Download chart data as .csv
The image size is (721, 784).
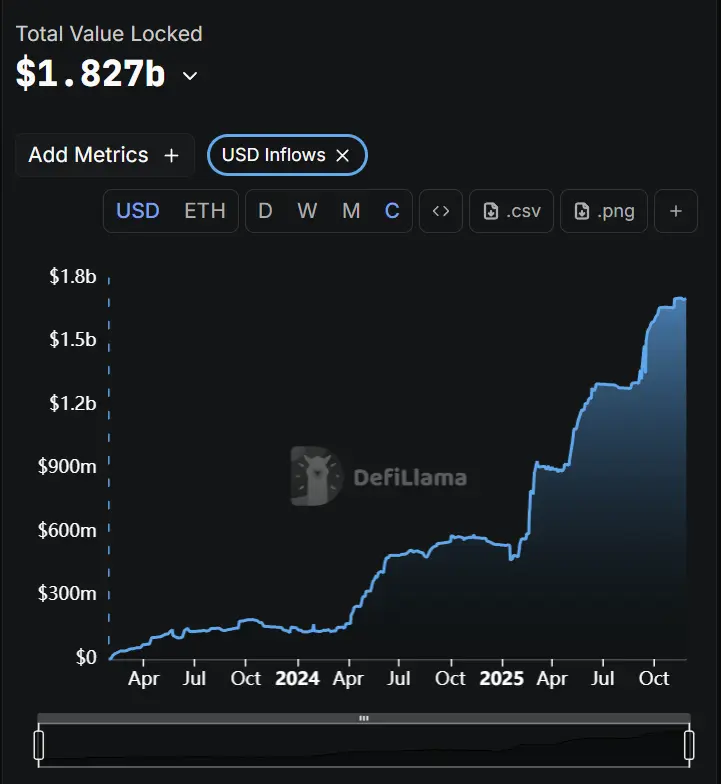(x=512, y=211)
